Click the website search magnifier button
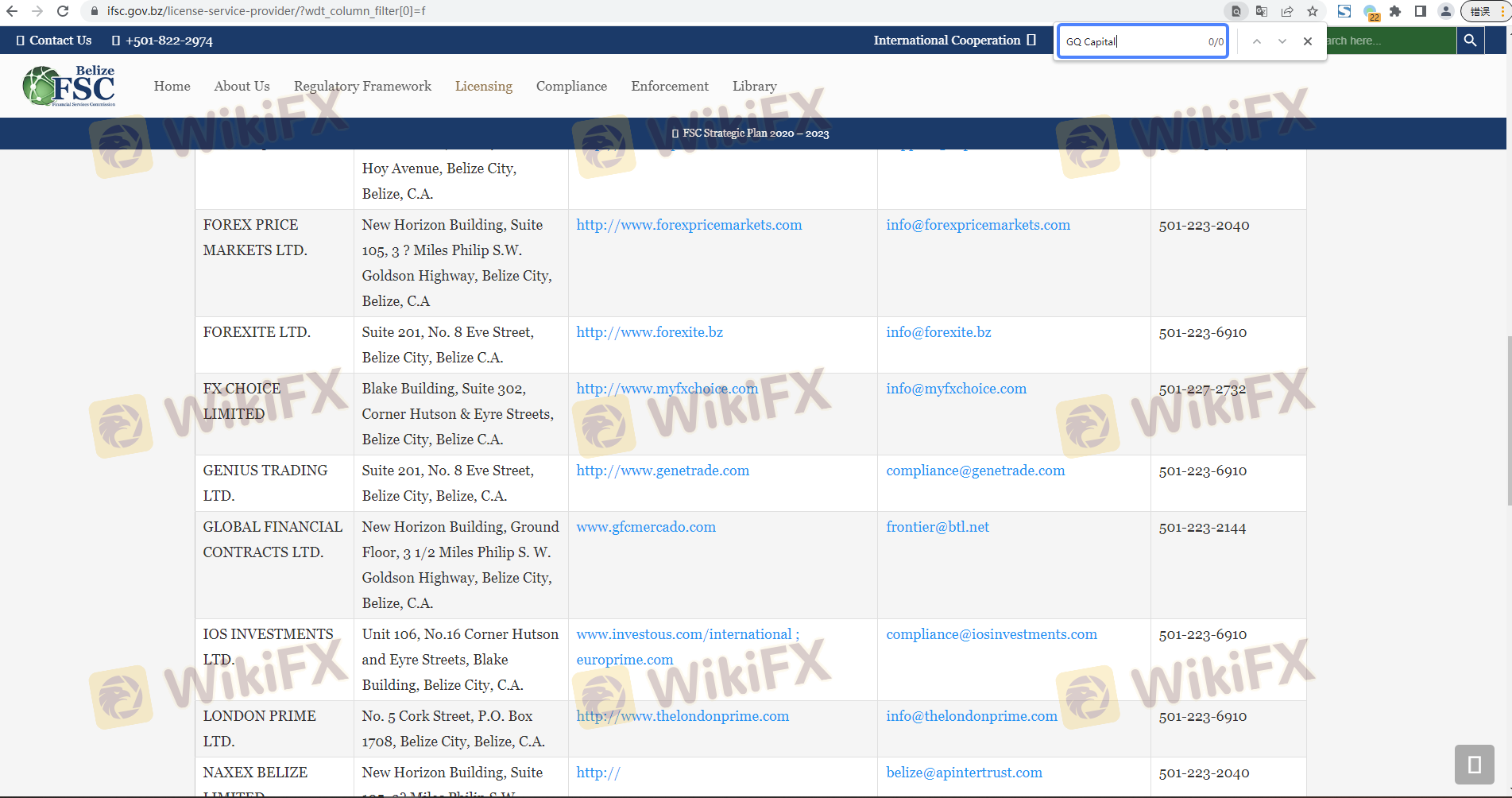The image size is (1512, 798). click(1470, 41)
